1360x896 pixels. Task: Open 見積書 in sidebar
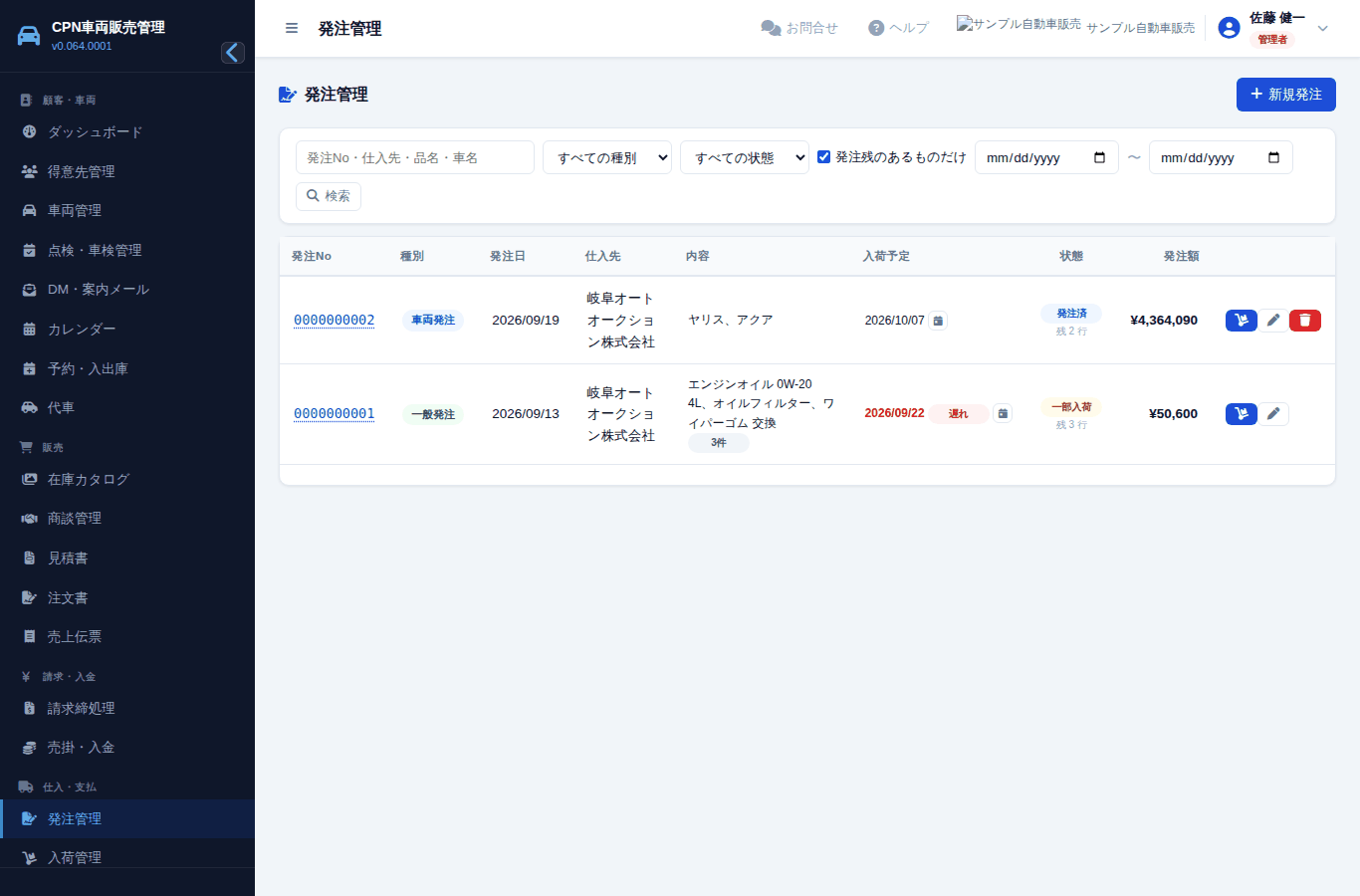(127, 558)
